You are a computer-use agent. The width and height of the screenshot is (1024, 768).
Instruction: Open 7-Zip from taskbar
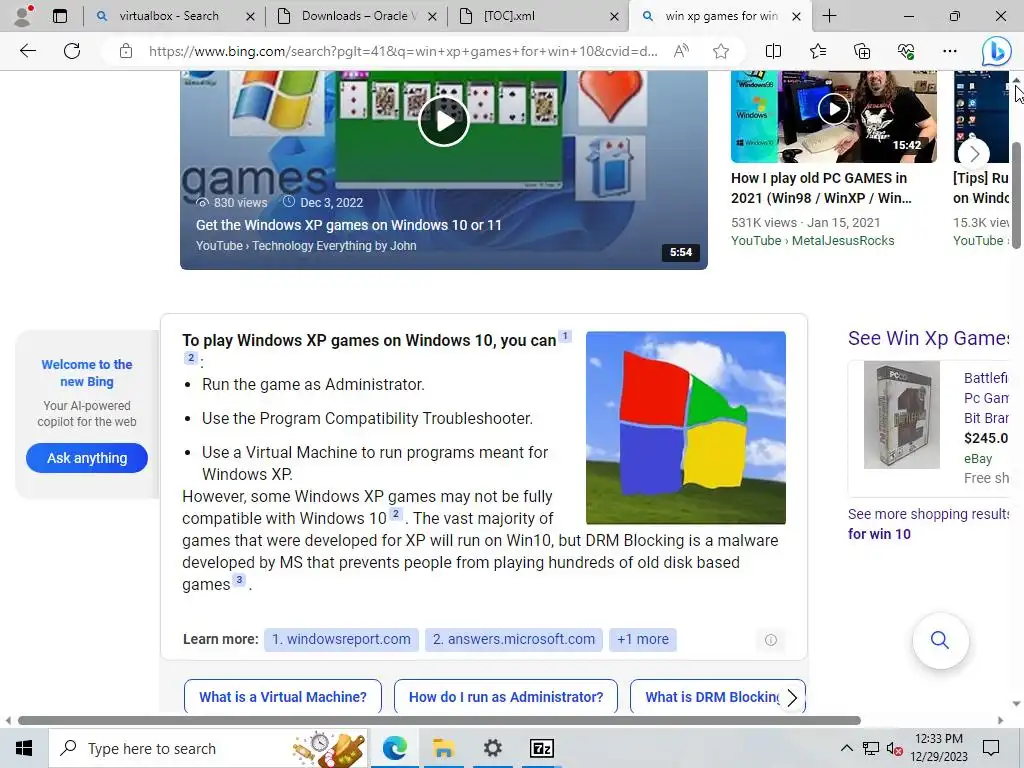542,748
